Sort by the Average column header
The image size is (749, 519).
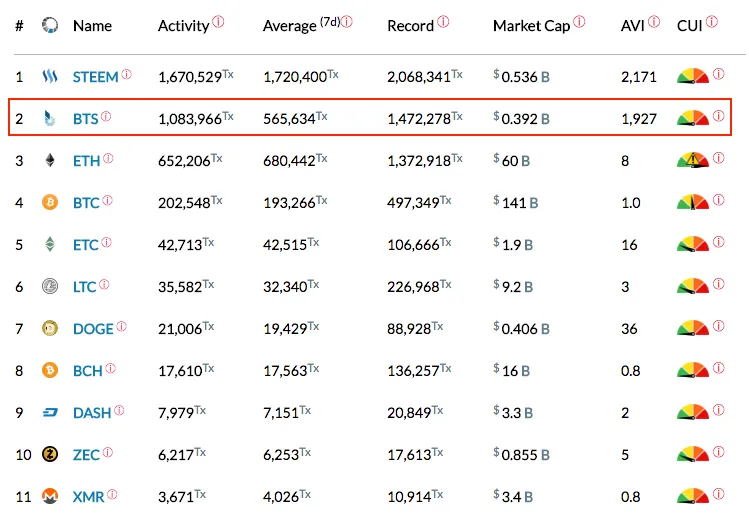(x=289, y=26)
